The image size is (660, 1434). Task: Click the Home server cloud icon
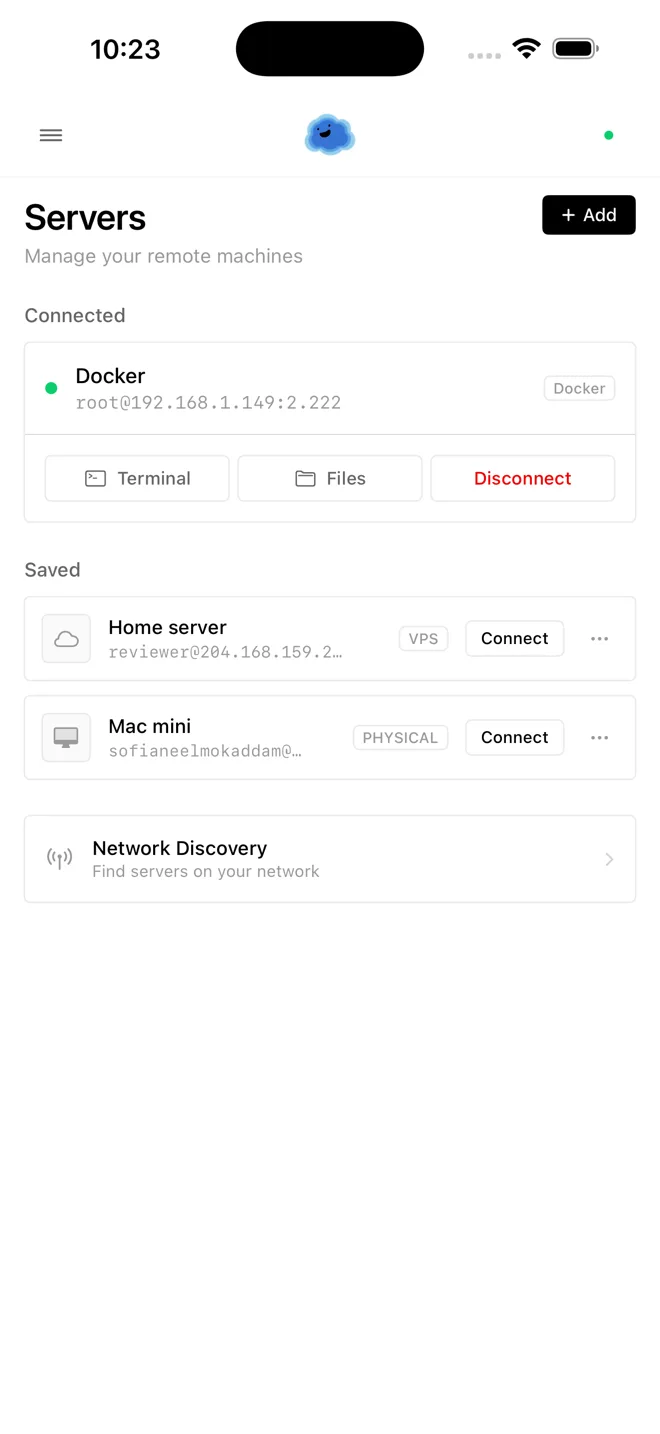click(66, 639)
